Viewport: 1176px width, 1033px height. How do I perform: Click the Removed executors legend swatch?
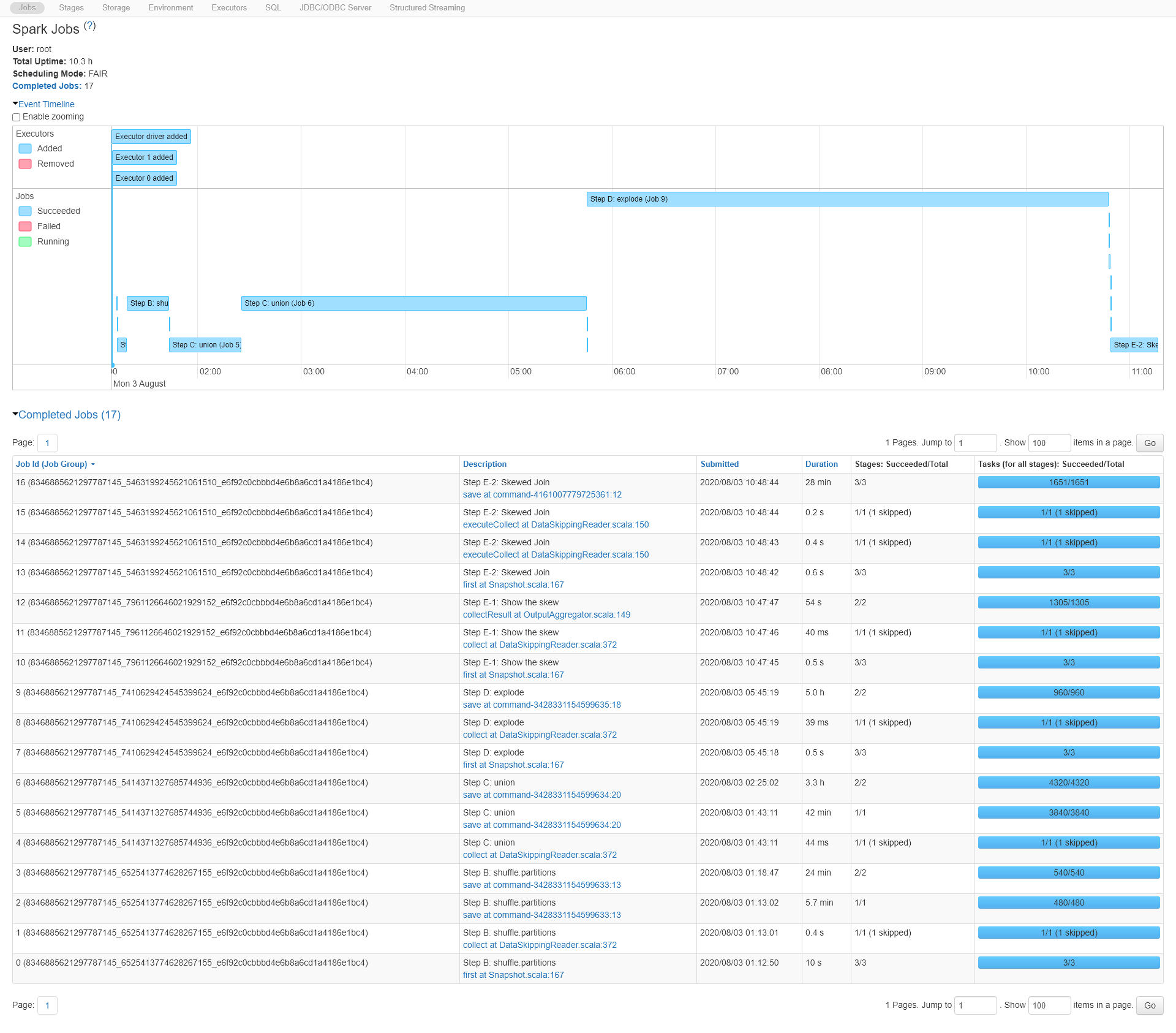click(x=25, y=164)
